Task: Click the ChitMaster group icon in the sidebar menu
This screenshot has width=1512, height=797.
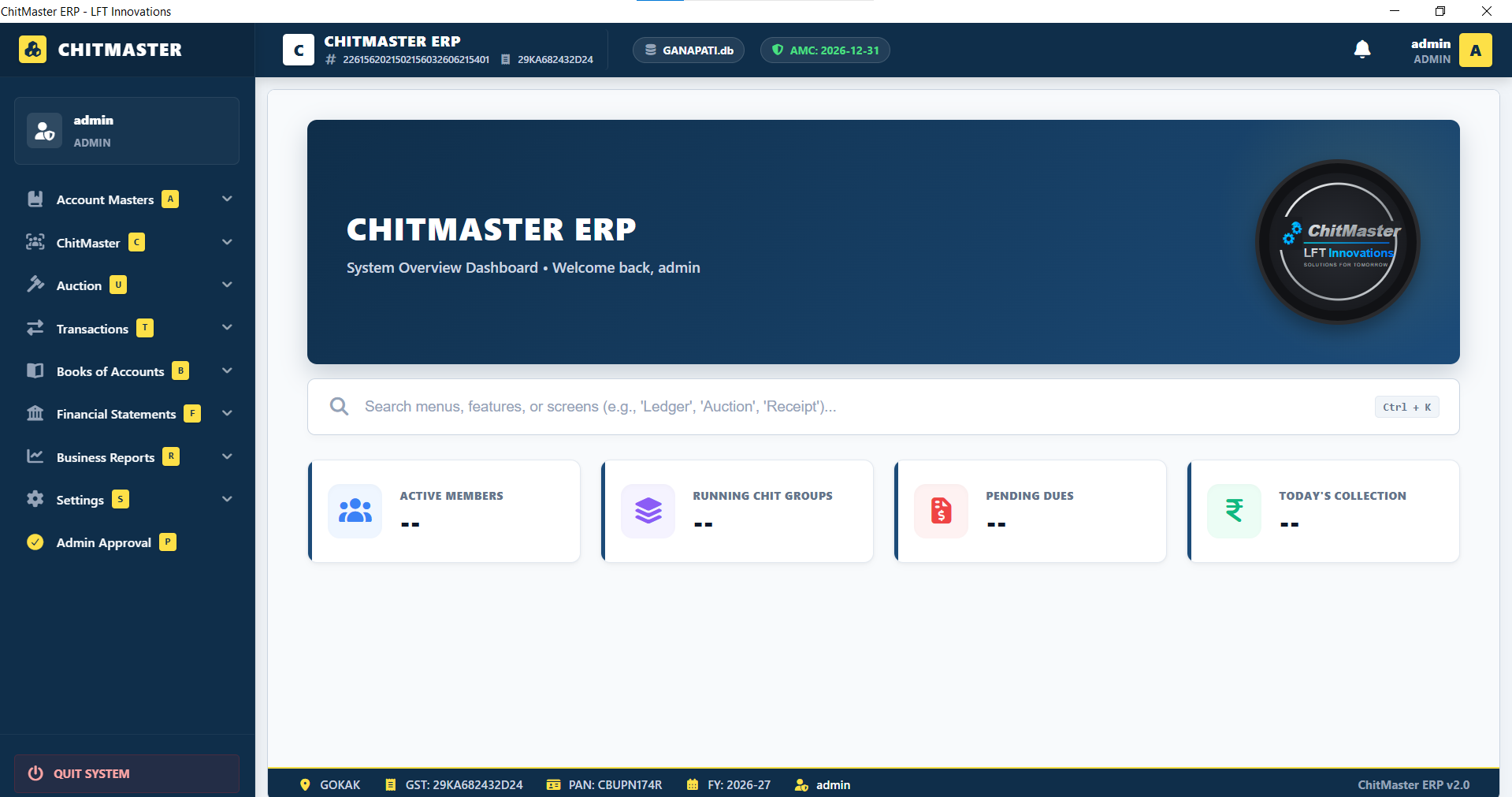Action: coord(35,242)
